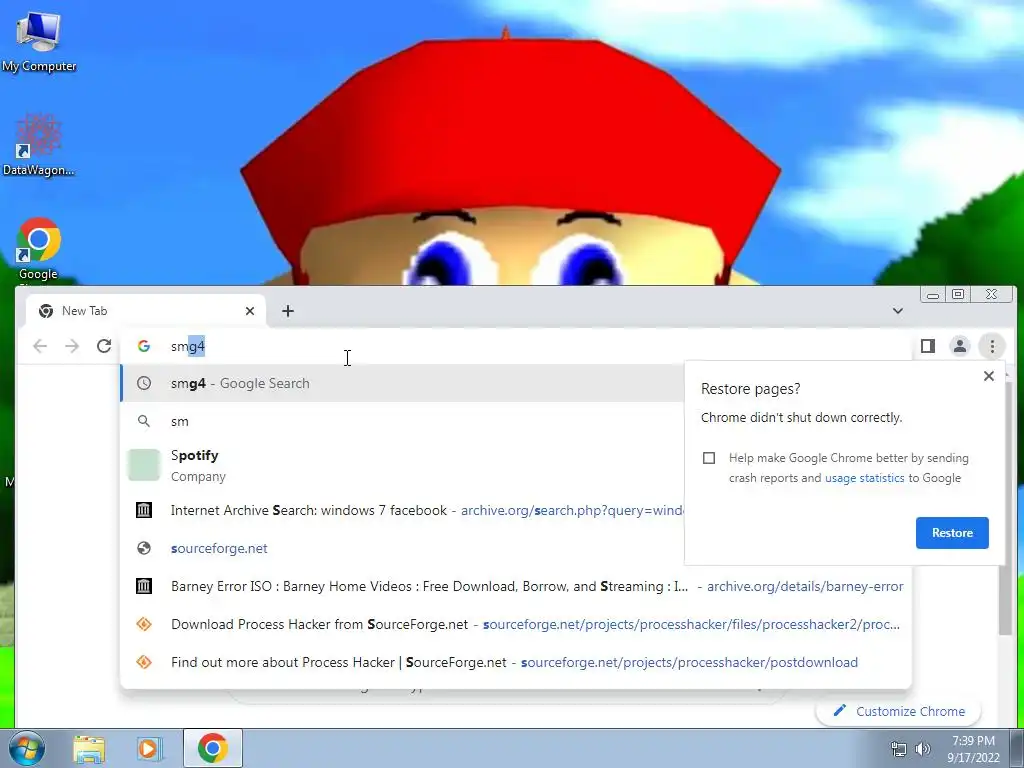1024x768 pixels.
Task: Open Download Process Hacker suggestion
Action: click(516, 624)
